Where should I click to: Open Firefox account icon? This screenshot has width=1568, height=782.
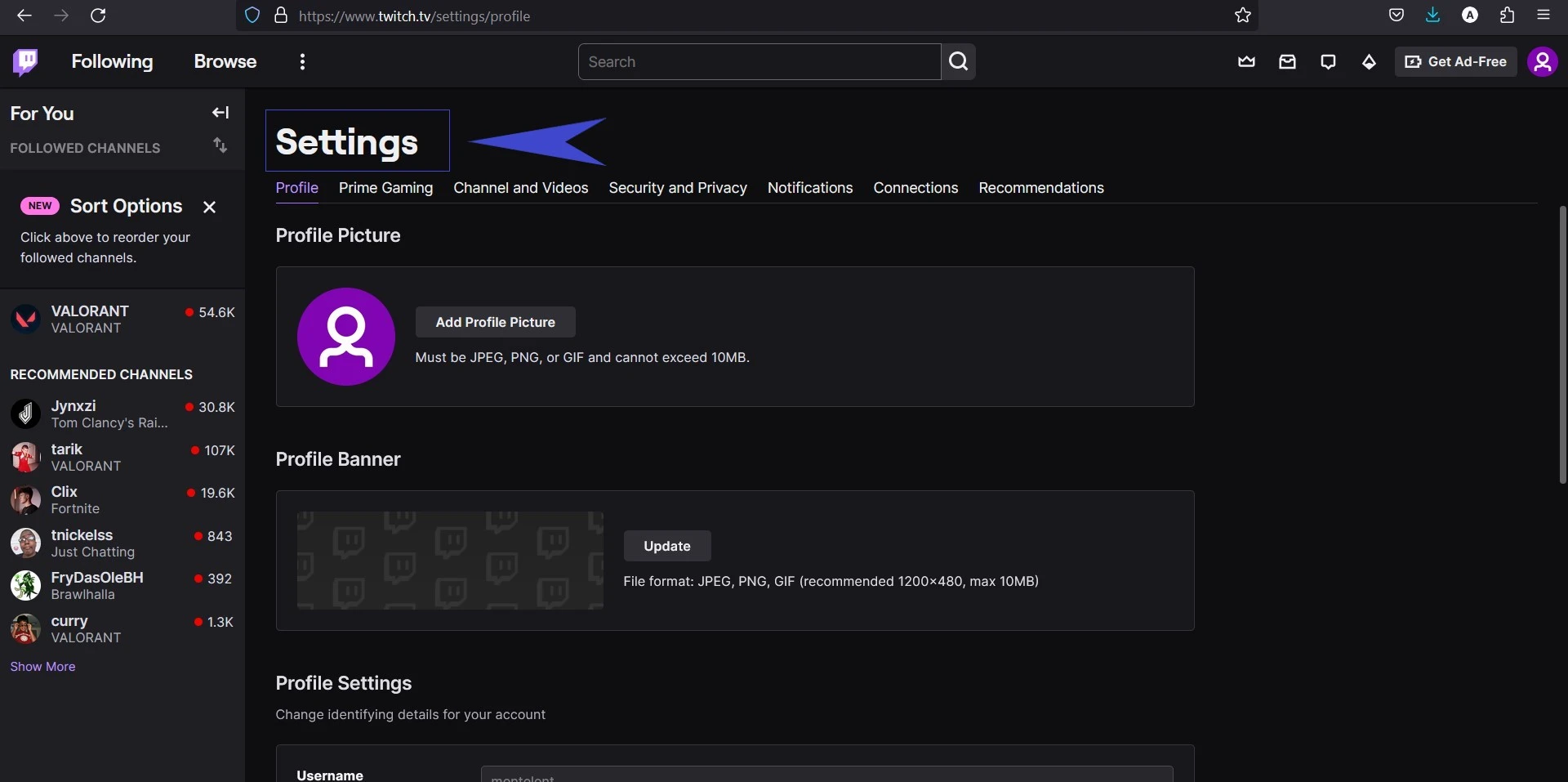1470,16
